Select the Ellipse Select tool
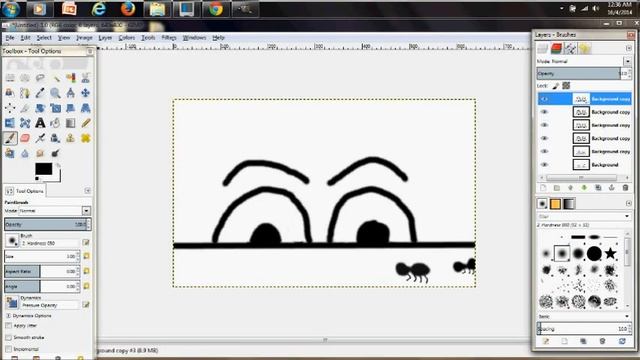This screenshot has width=640, height=360. 25,78
